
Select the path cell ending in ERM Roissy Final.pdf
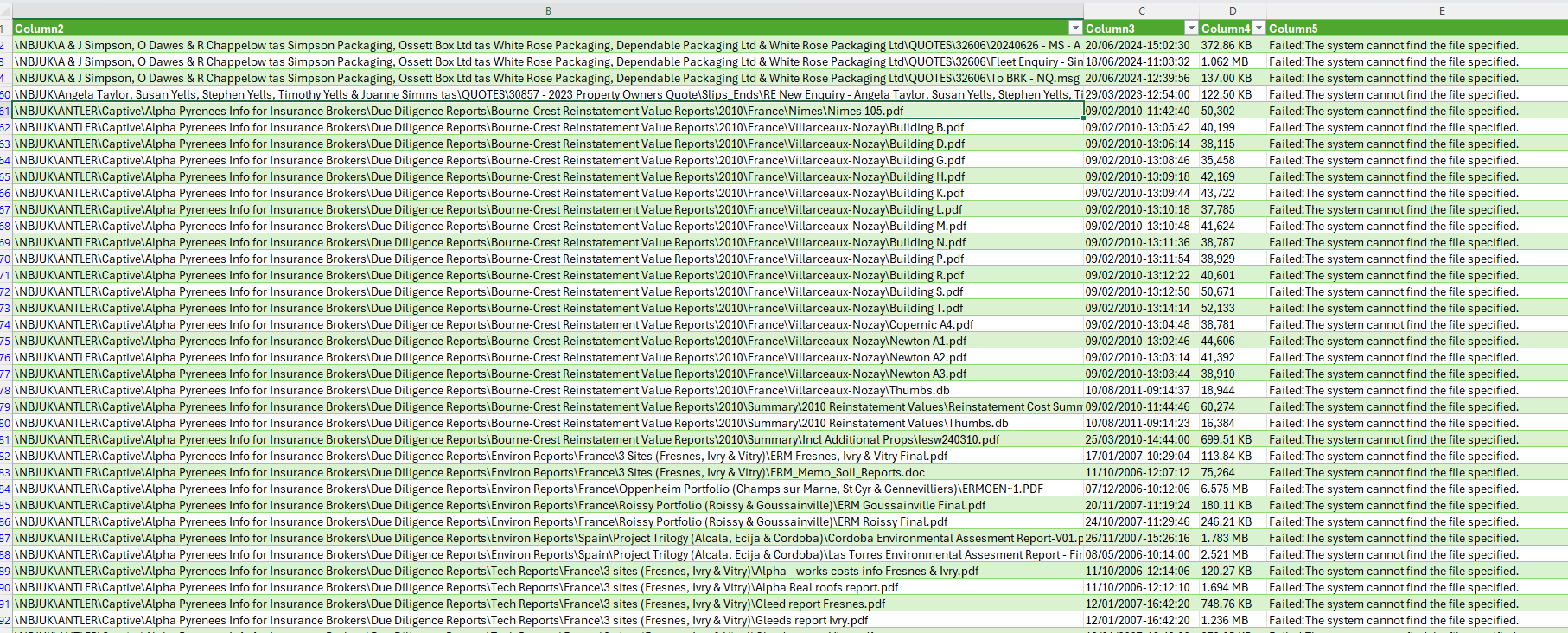coord(548,521)
